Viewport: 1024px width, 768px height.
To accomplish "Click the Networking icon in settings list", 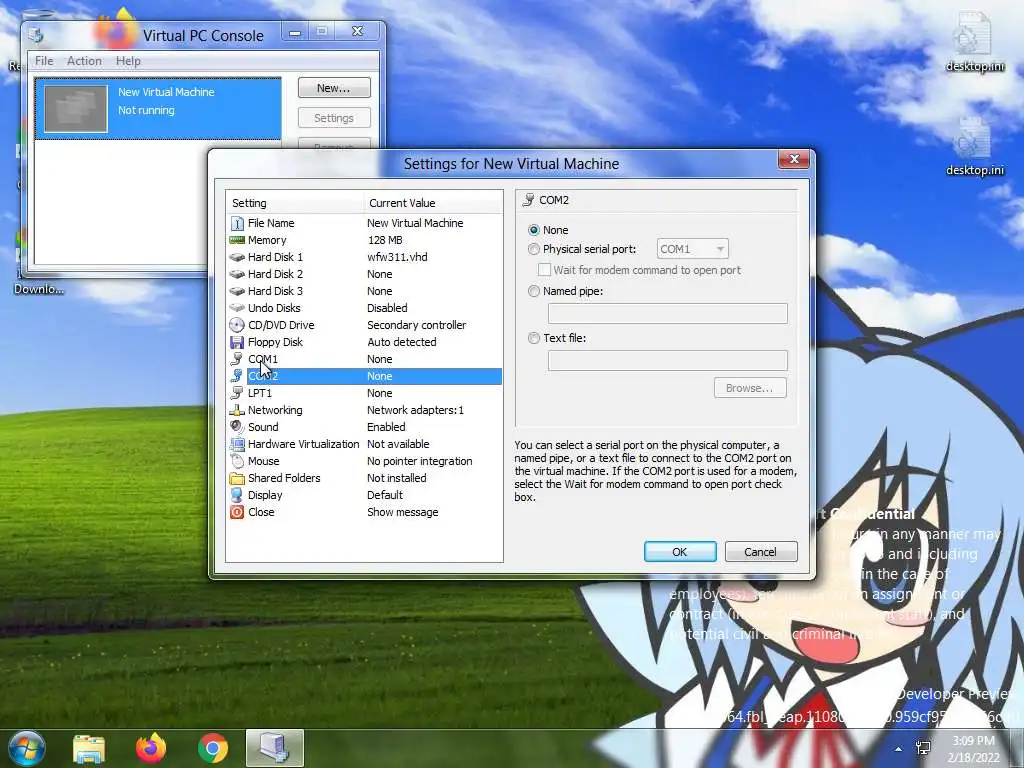I will [x=237, y=410].
